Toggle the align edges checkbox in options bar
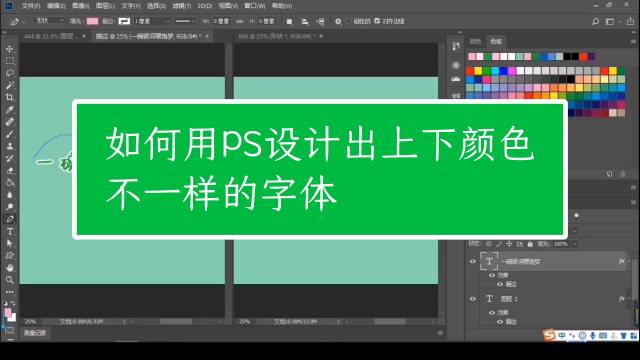640x360 pixels. click(x=377, y=21)
